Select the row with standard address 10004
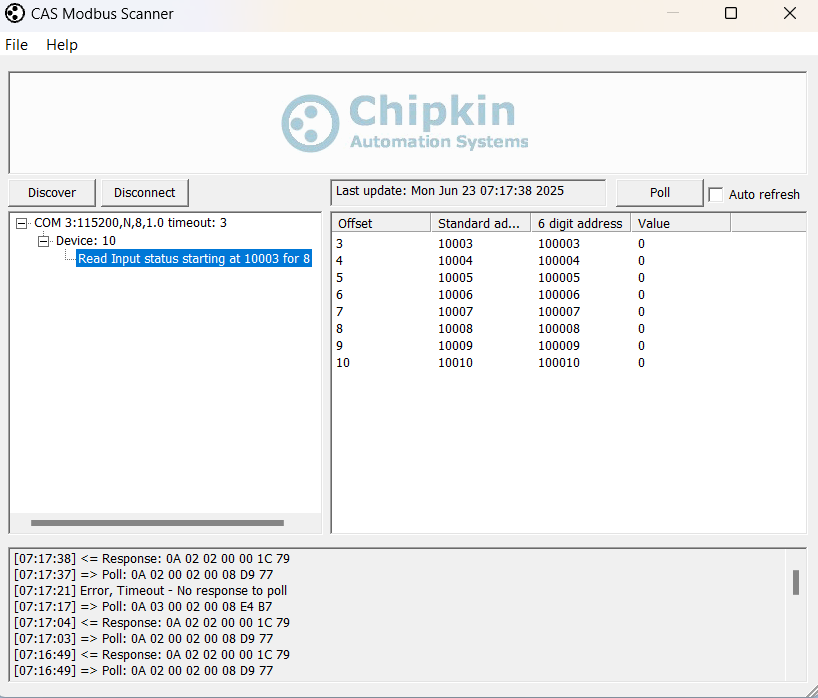 (569, 260)
